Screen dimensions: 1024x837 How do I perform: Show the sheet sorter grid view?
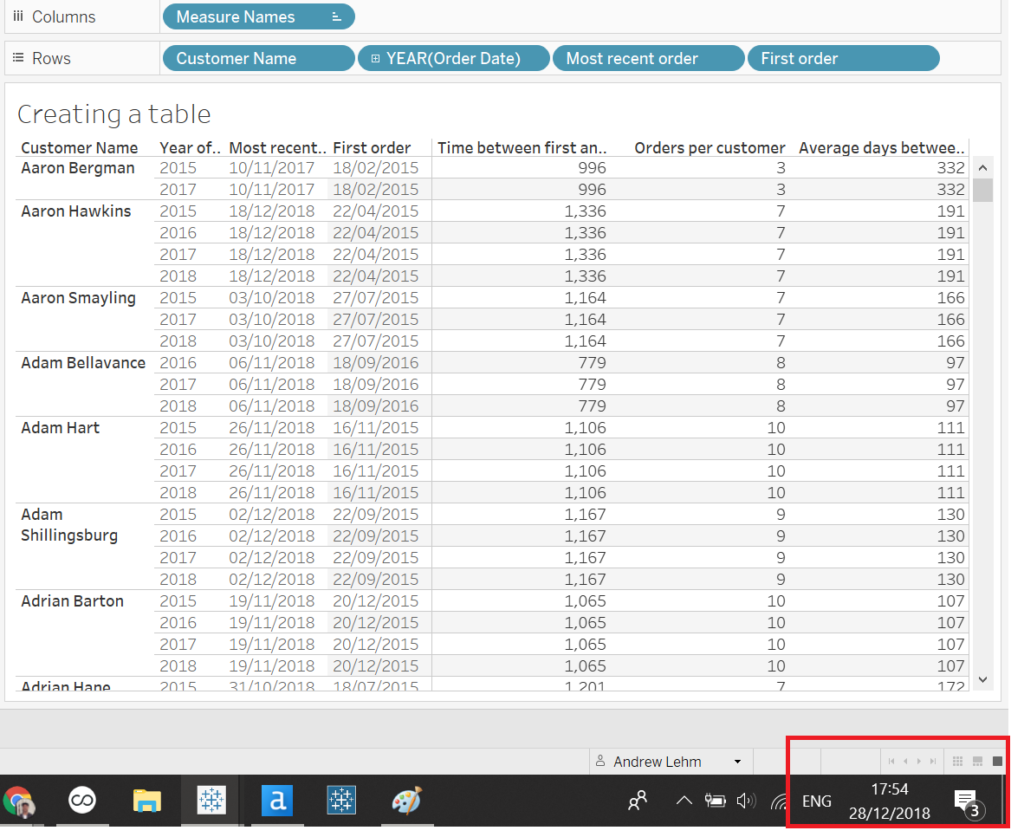pyautogui.click(x=957, y=761)
